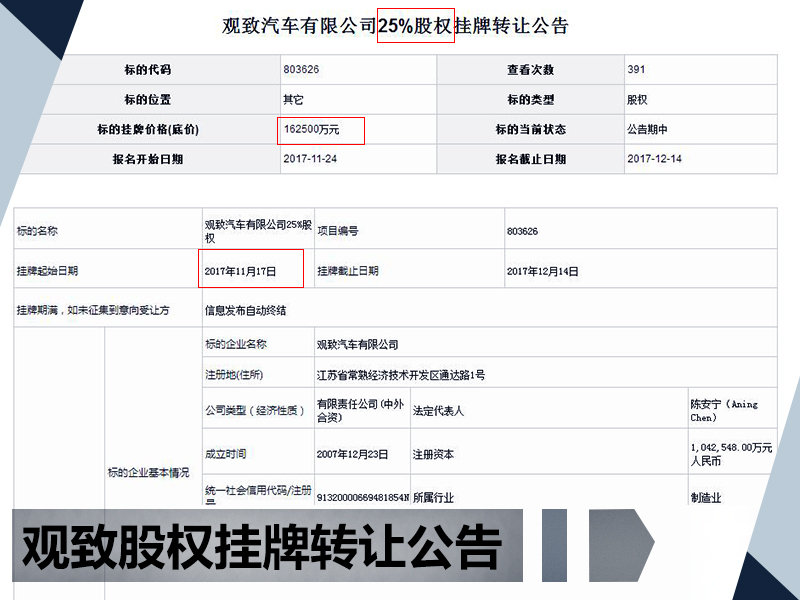Click the 标的企业名称 label
The width and height of the screenshot is (800, 600).
pos(236,344)
